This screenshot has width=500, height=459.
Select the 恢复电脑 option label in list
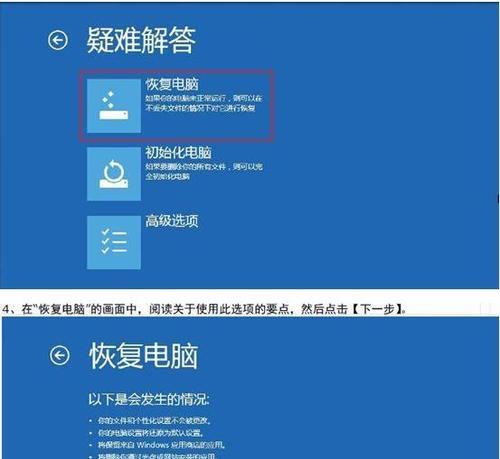172,84
